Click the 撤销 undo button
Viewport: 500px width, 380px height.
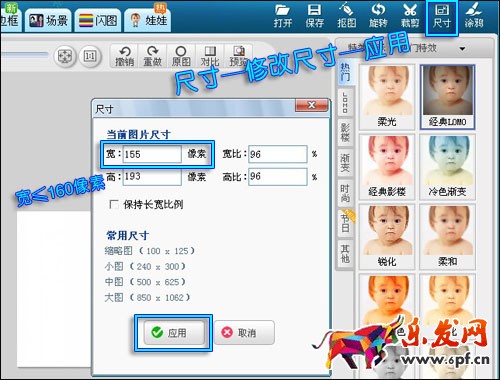124,56
